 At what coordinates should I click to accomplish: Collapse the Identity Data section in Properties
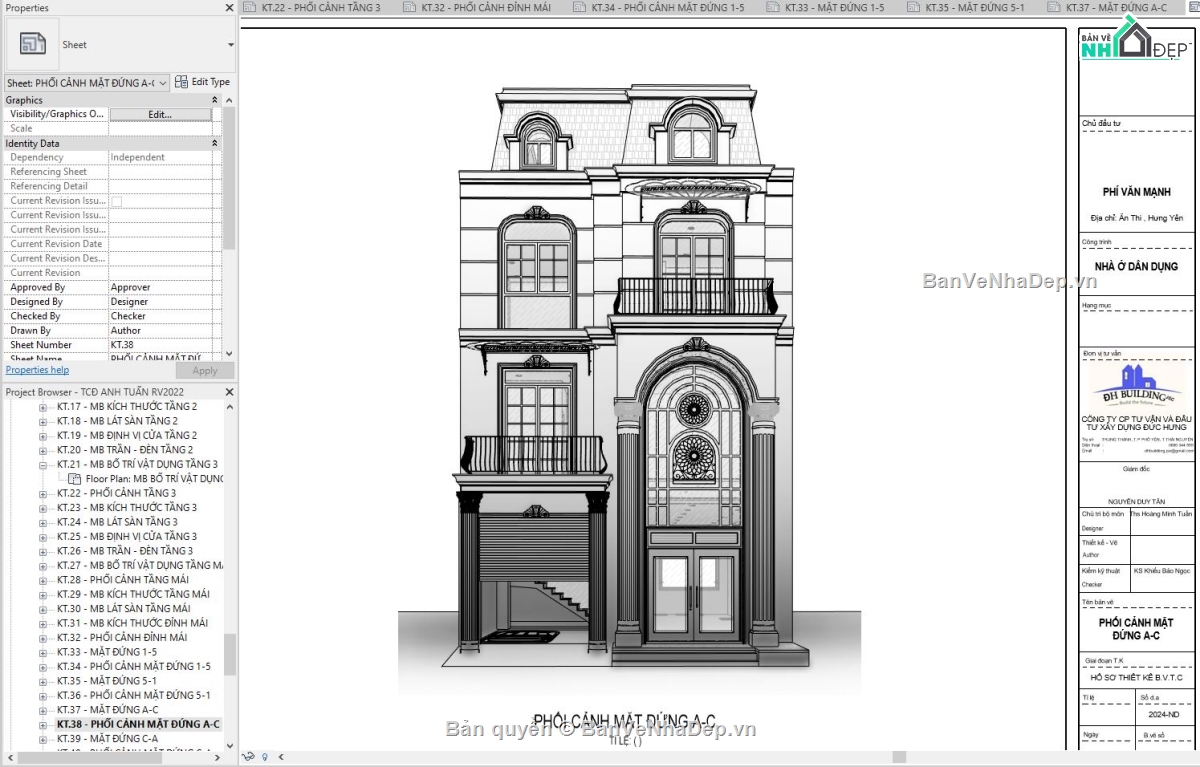tap(215, 142)
